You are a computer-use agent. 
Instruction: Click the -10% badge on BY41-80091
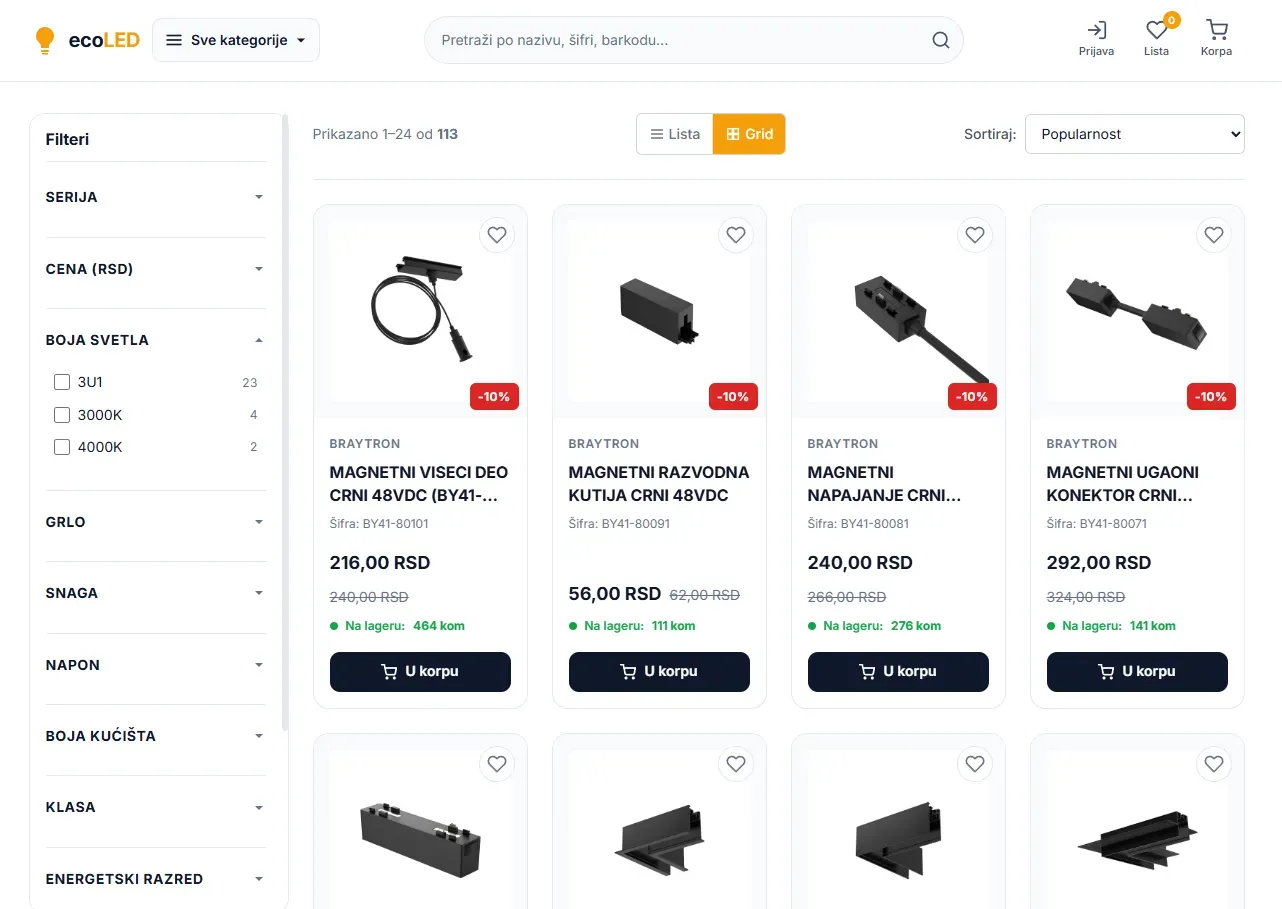click(733, 396)
